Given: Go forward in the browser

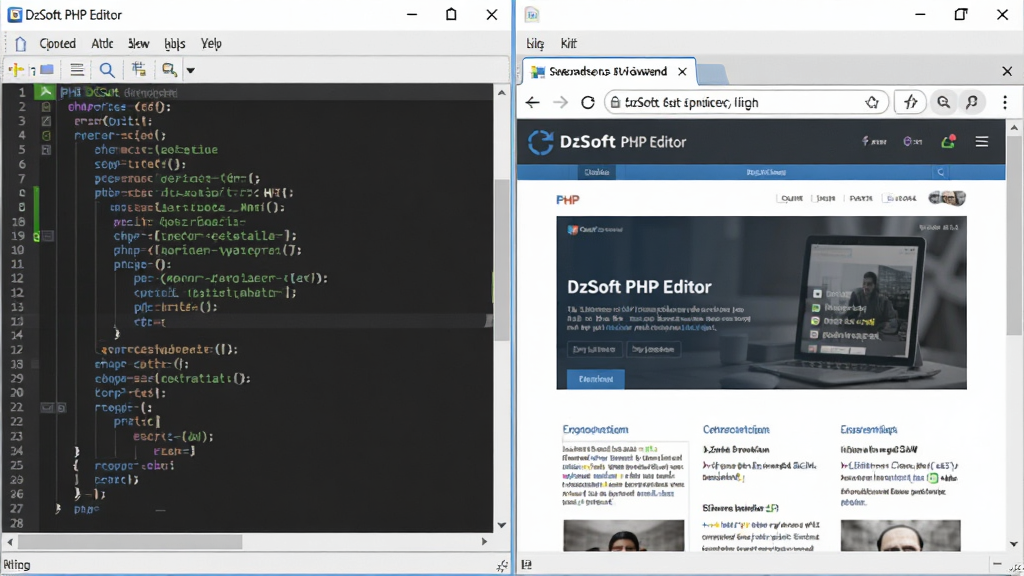Looking at the screenshot, I should tap(560, 103).
